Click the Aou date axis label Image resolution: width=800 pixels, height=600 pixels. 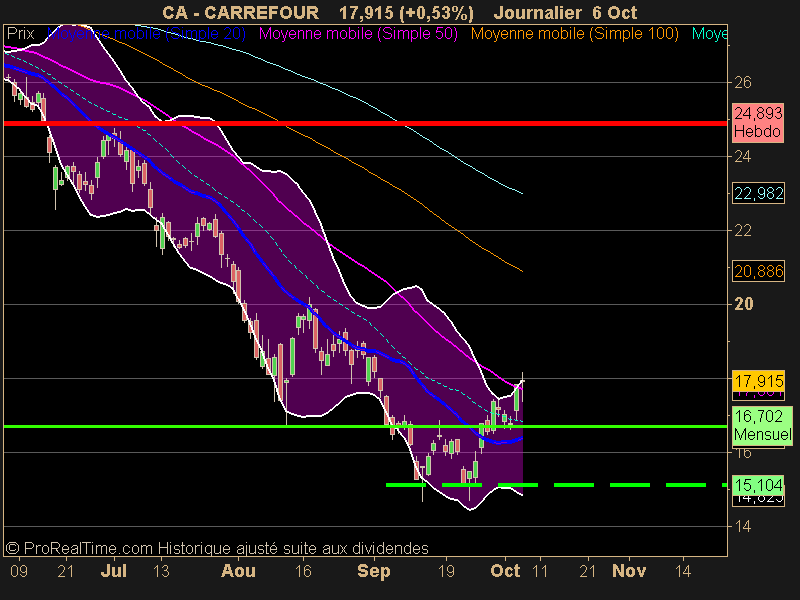tap(238, 570)
